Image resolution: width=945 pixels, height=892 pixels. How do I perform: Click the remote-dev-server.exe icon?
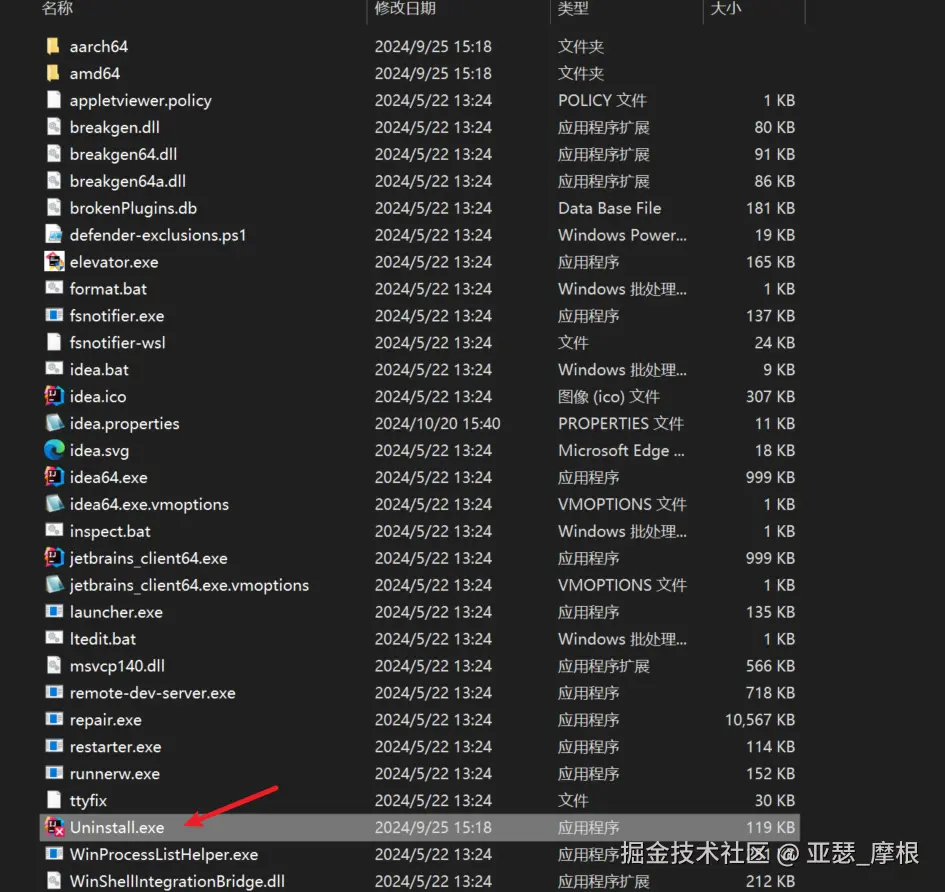(54, 692)
